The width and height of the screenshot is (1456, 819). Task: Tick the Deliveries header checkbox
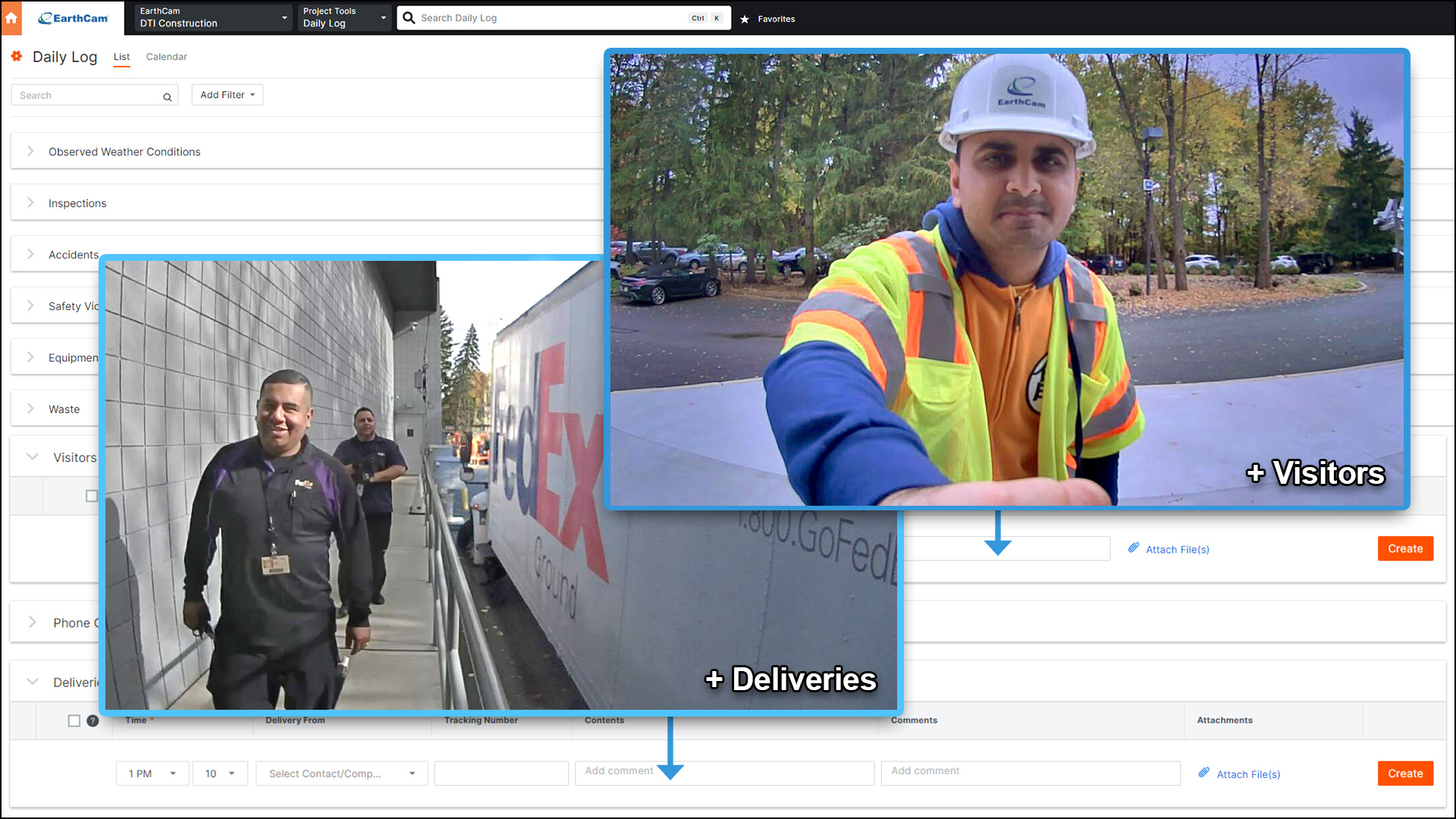(74, 720)
